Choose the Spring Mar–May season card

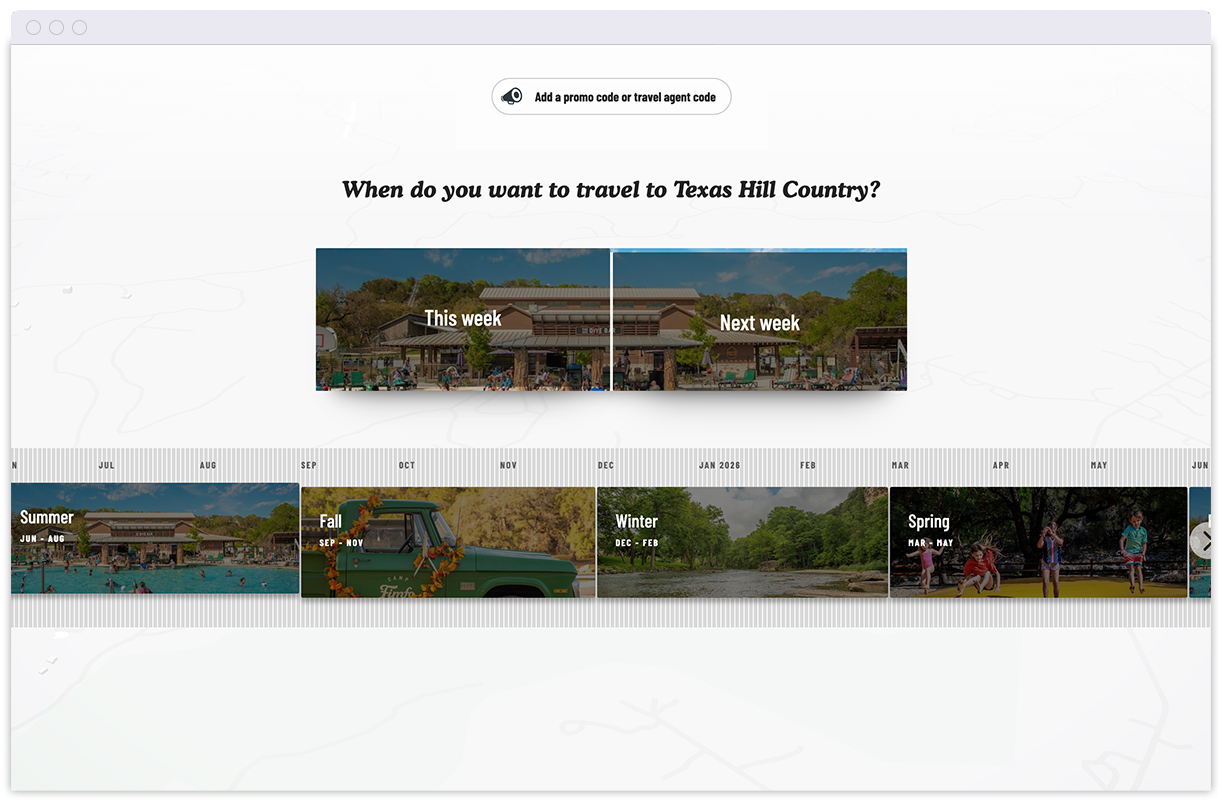point(1038,542)
